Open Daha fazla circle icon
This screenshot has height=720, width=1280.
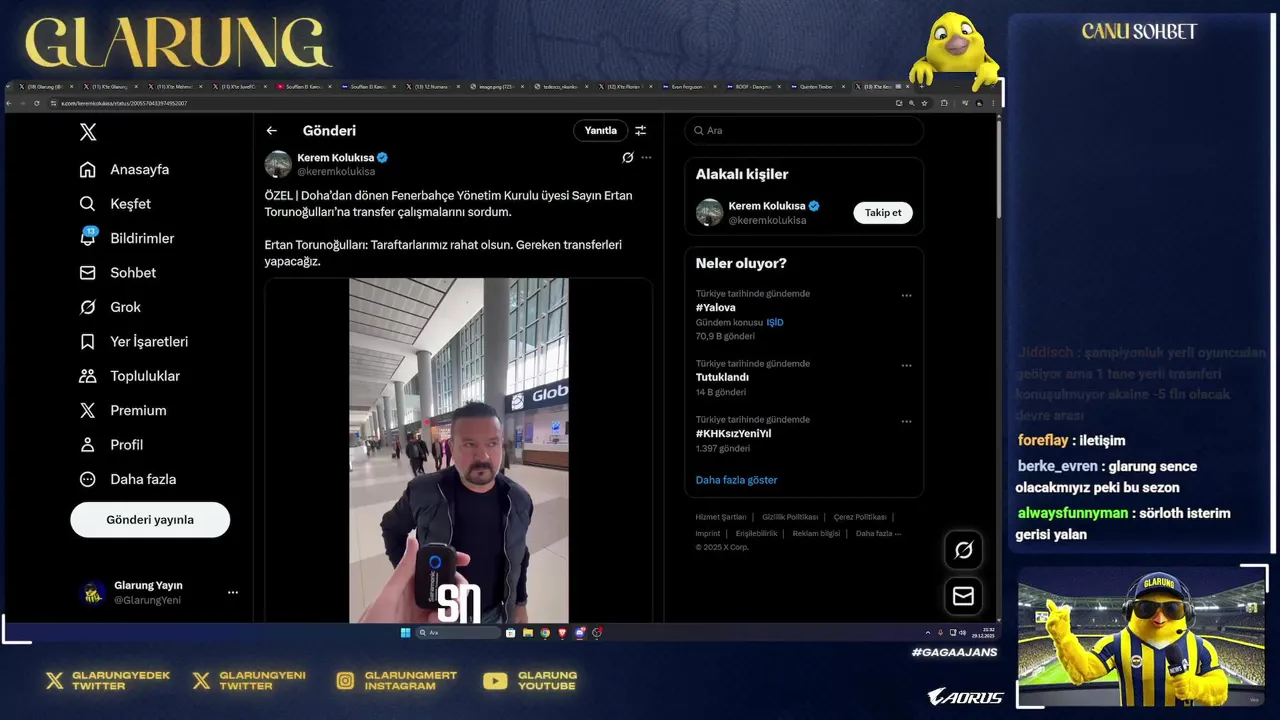click(x=88, y=479)
